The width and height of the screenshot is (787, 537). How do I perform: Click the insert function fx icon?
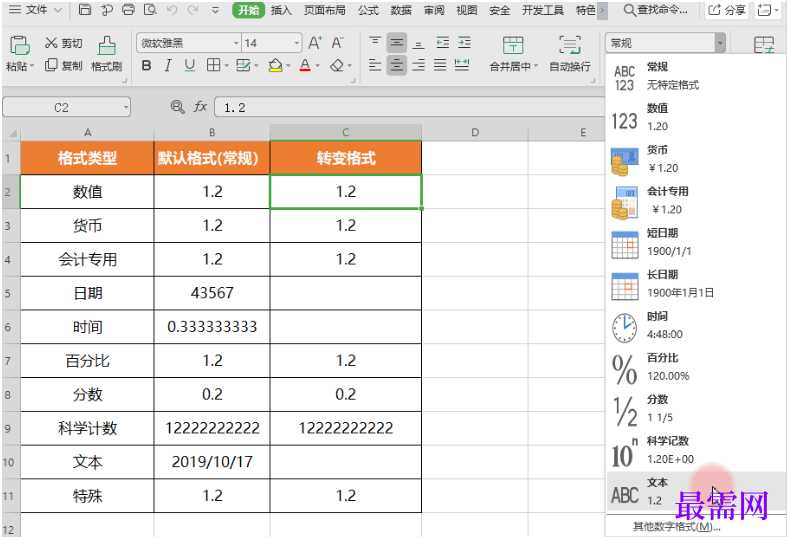[x=200, y=107]
